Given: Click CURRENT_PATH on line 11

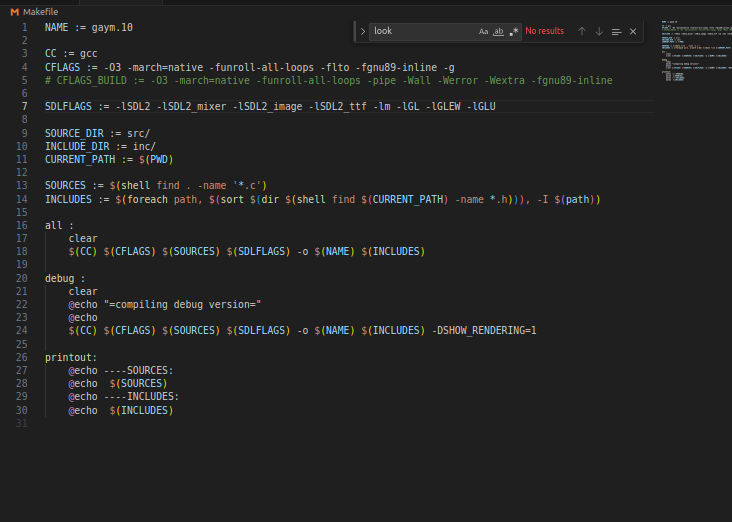Looking at the screenshot, I should point(80,160).
